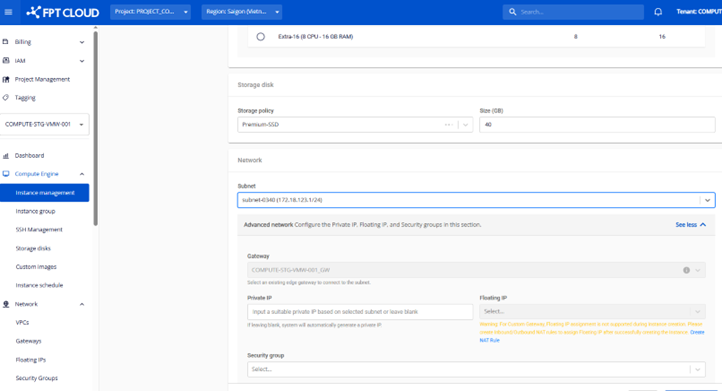Image resolution: width=722 pixels, height=391 pixels.
Task: Select Instance management
Action: (x=45, y=193)
